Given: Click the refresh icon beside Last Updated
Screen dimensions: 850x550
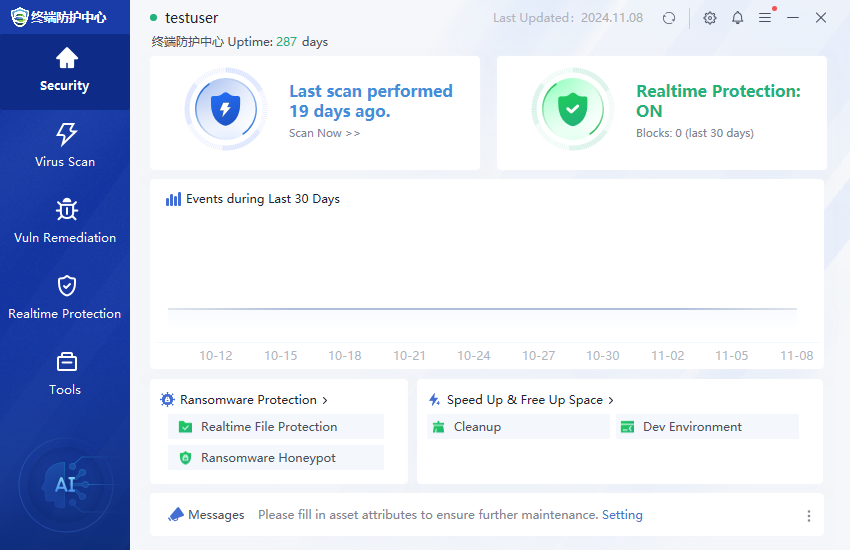Looking at the screenshot, I should [x=669, y=18].
